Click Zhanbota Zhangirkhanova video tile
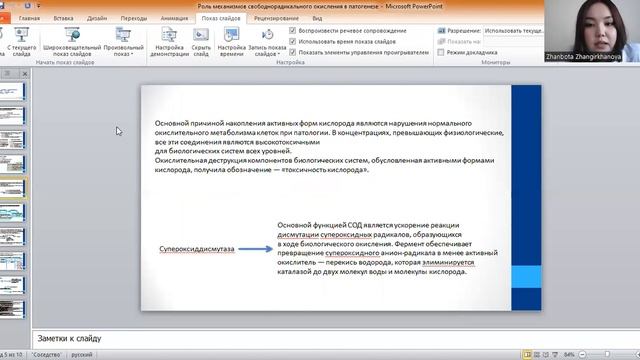The image size is (640, 360). 592,31
